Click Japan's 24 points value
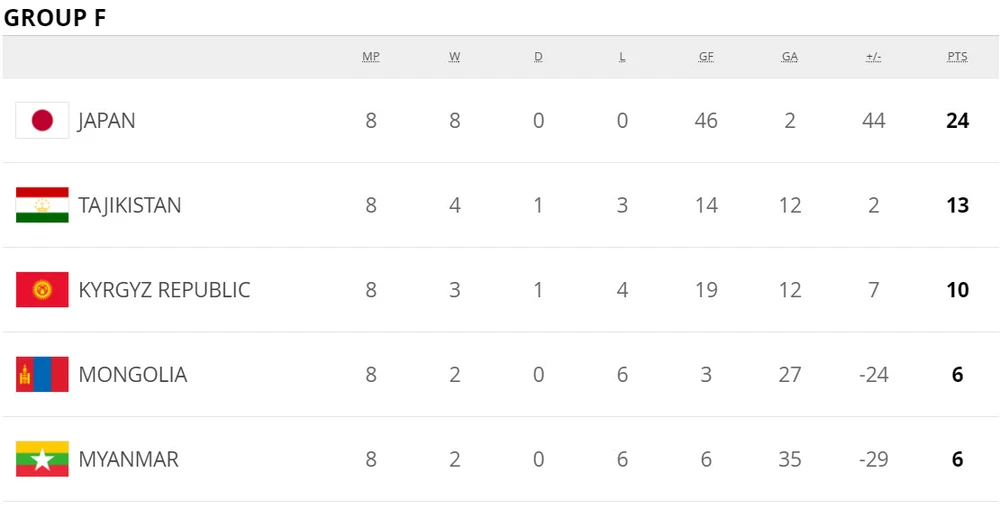Screen dimensions: 1000x509 (x=957, y=121)
